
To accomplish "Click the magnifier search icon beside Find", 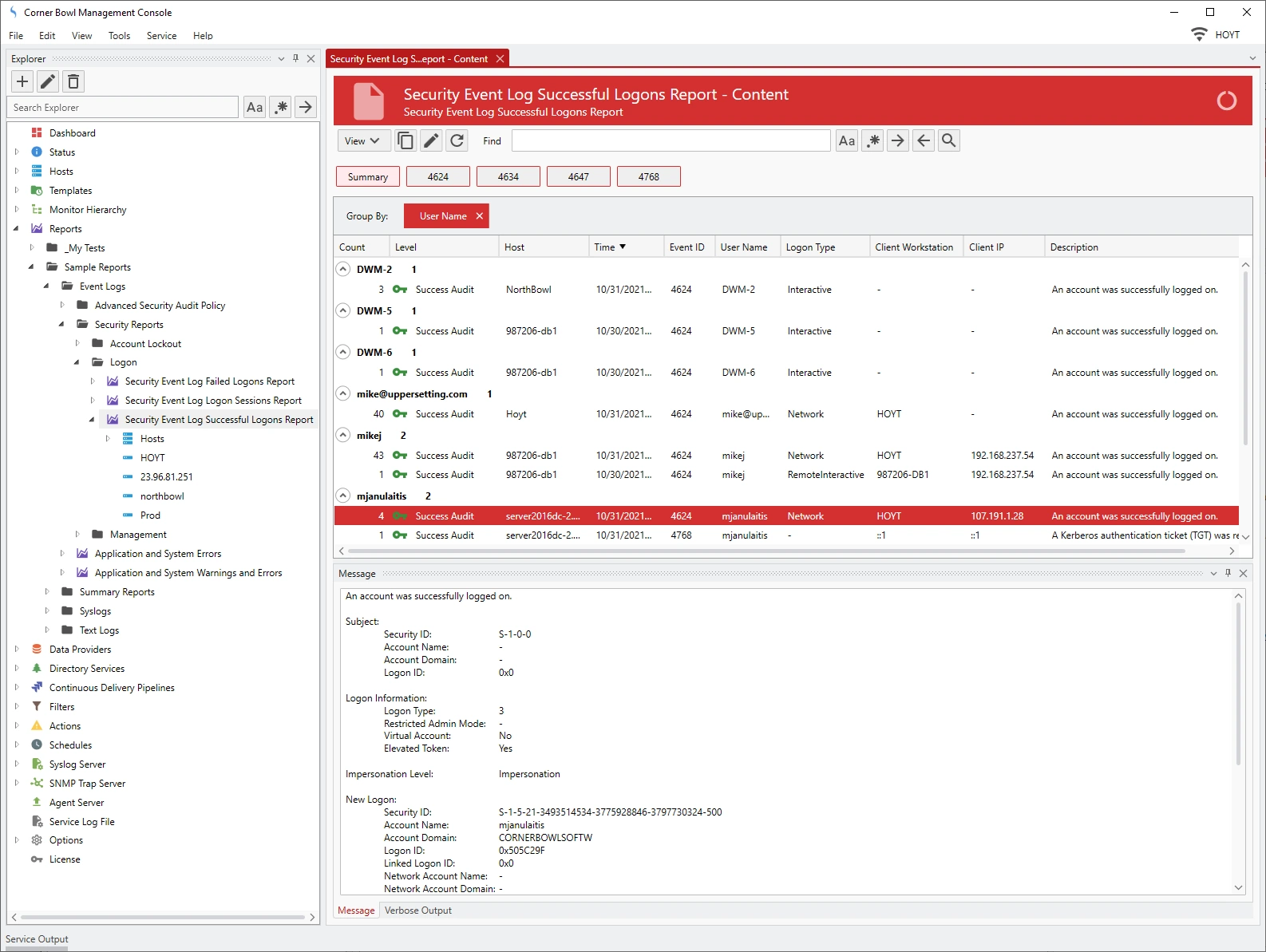I will 948,141.
